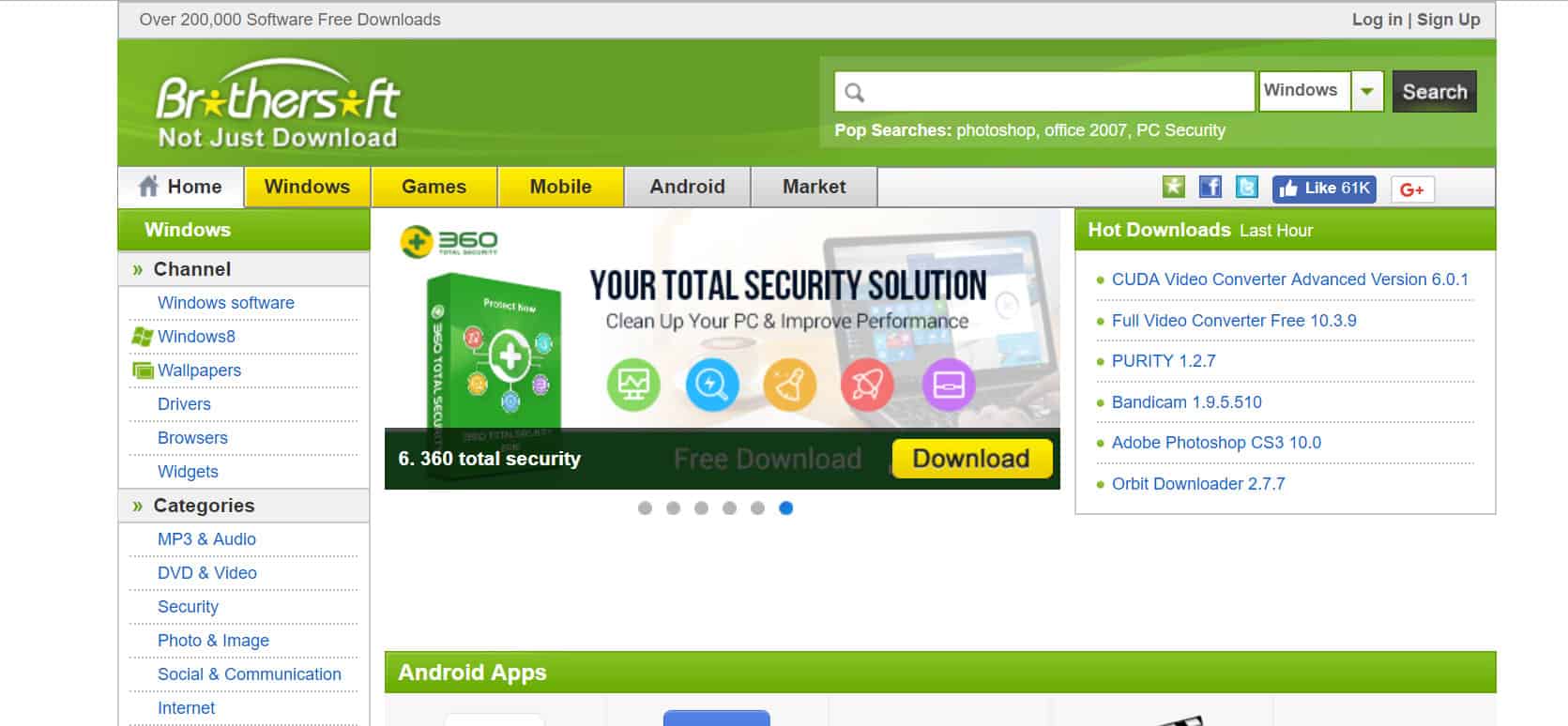This screenshot has width=1568, height=726.
Task: Select the third carousel dot
Action: (701, 508)
